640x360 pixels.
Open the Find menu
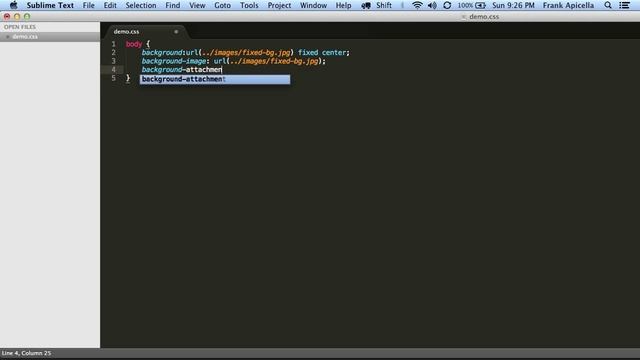pyautogui.click(x=173, y=5)
